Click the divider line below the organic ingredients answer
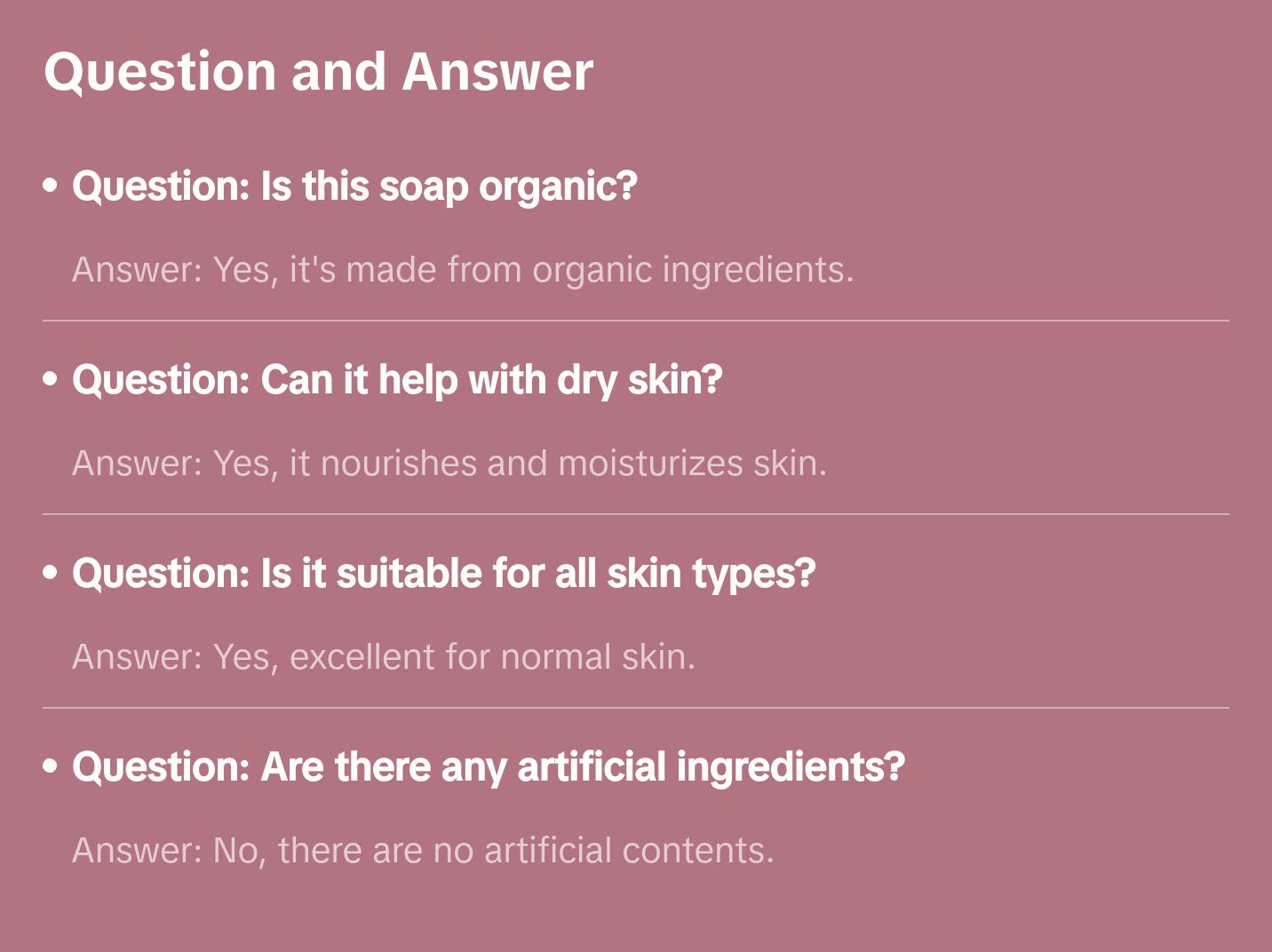 (x=636, y=321)
